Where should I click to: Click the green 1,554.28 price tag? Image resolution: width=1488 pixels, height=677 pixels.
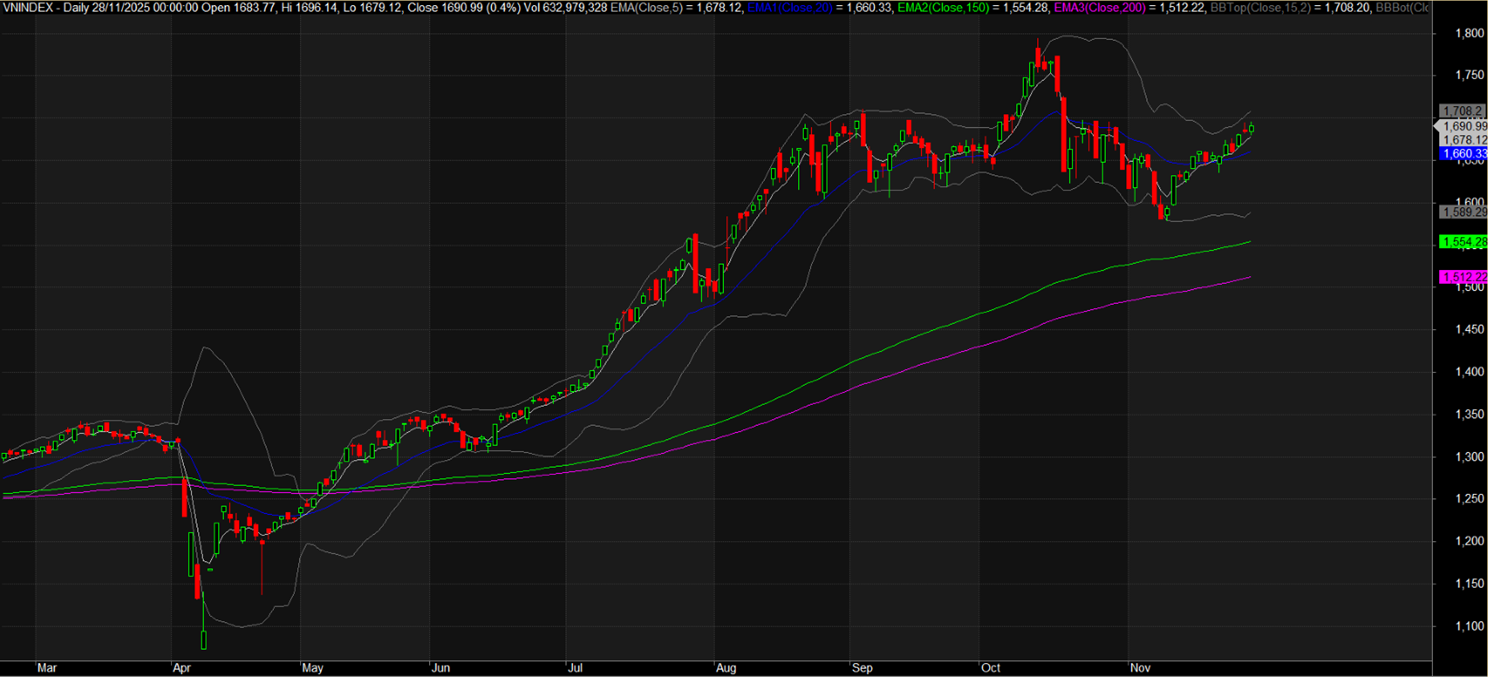pyautogui.click(x=1462, y=242)
